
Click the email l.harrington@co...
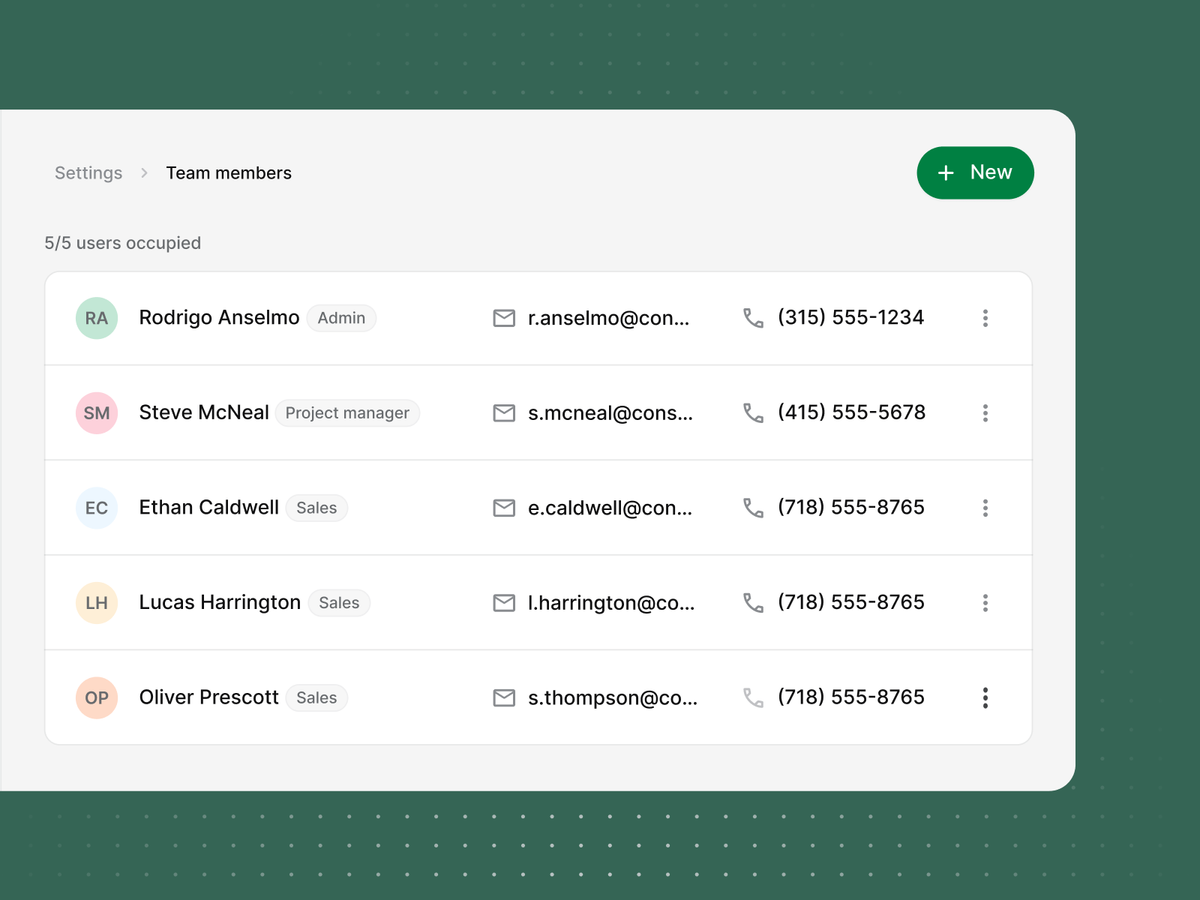[611, 603]
